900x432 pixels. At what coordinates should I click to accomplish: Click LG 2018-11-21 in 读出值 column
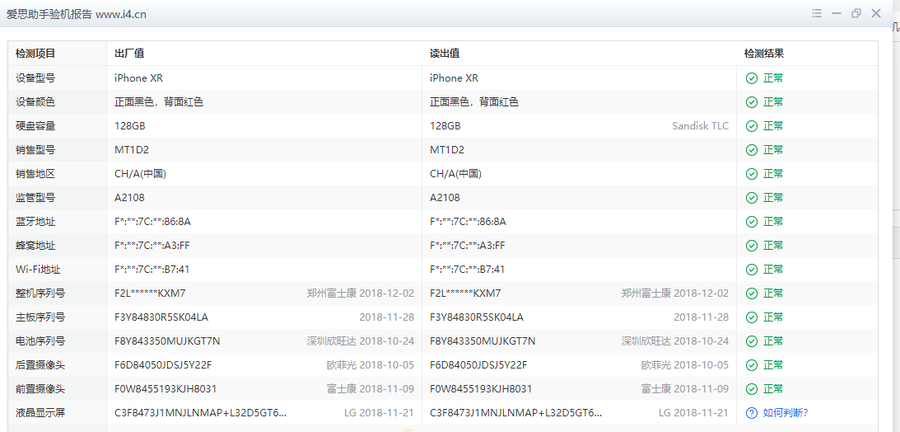coord(693,412)
